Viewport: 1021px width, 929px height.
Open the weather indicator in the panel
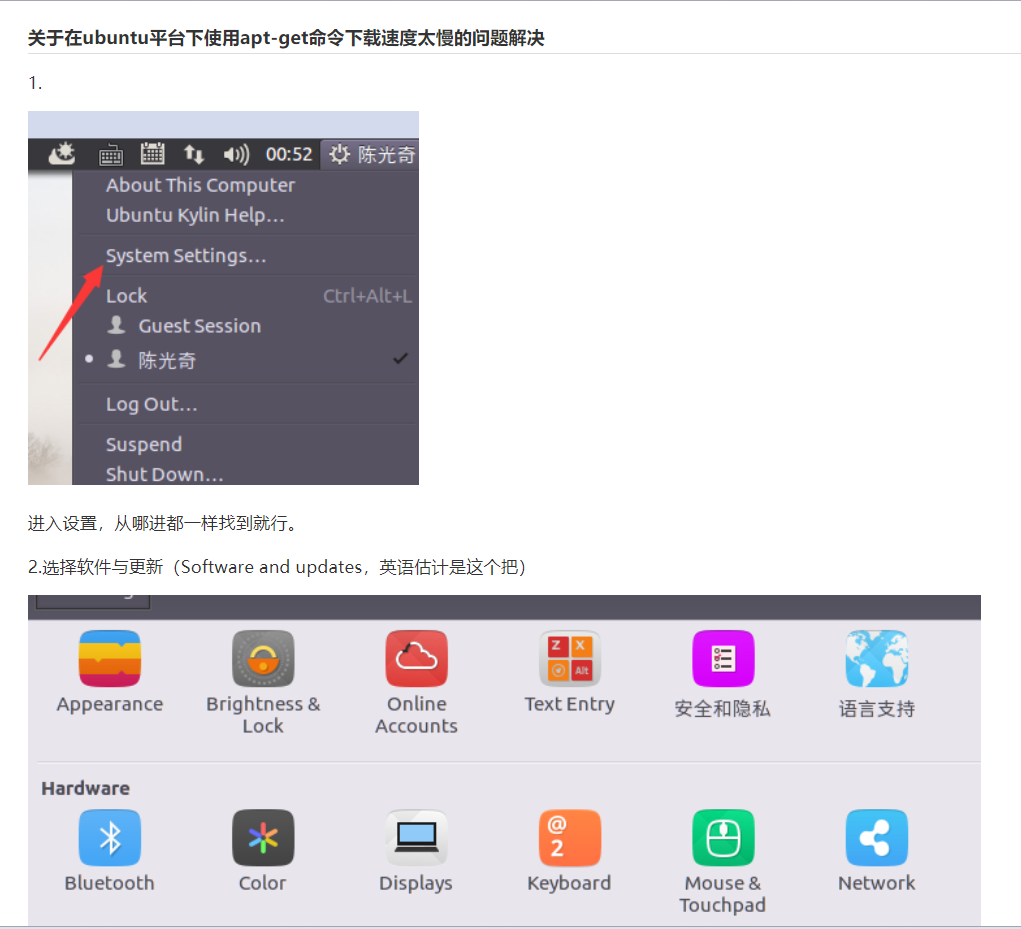62,154
